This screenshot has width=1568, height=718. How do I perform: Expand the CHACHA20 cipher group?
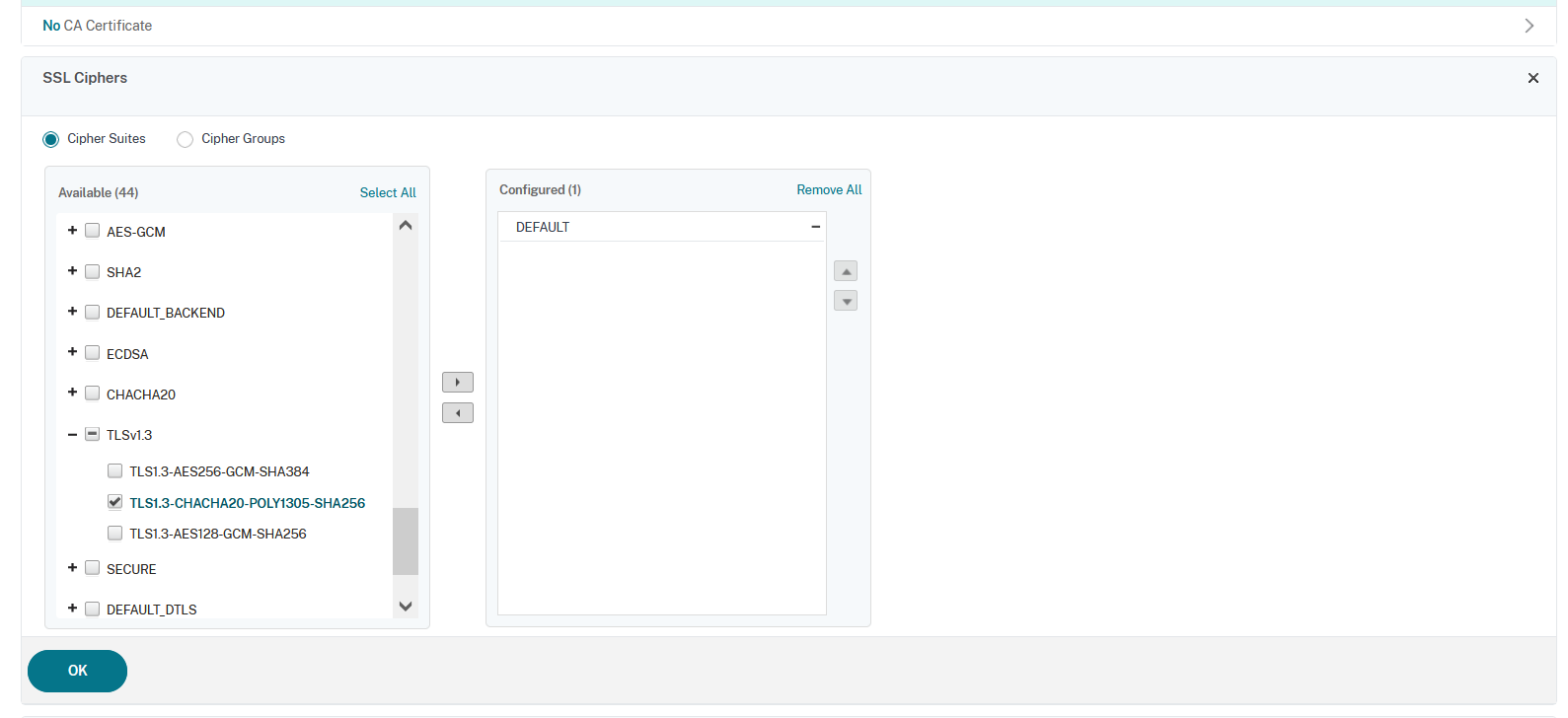pyautogui.click(x=72, y=392)
